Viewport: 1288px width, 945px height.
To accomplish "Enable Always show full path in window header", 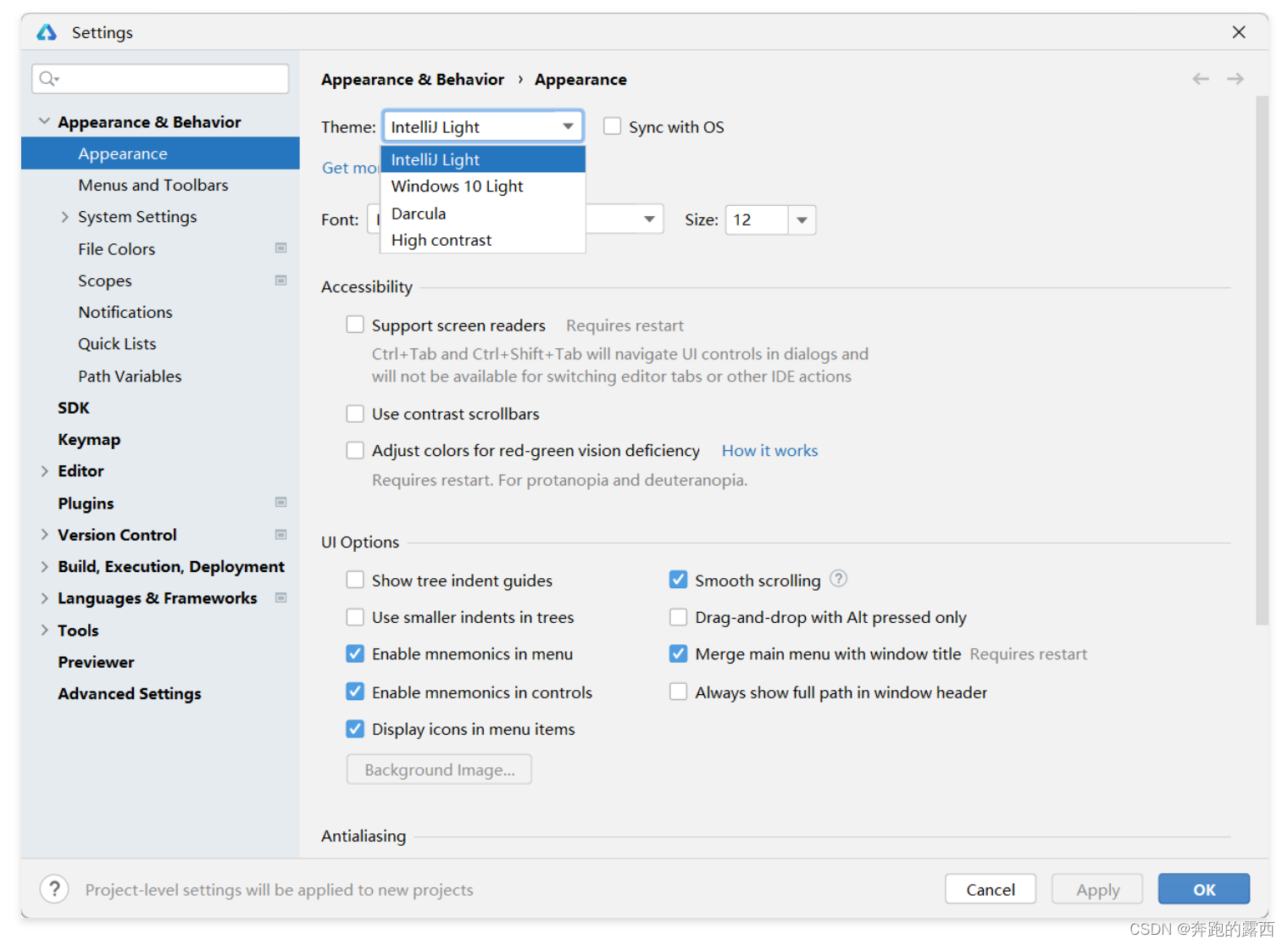I will [x=678, y=692].
